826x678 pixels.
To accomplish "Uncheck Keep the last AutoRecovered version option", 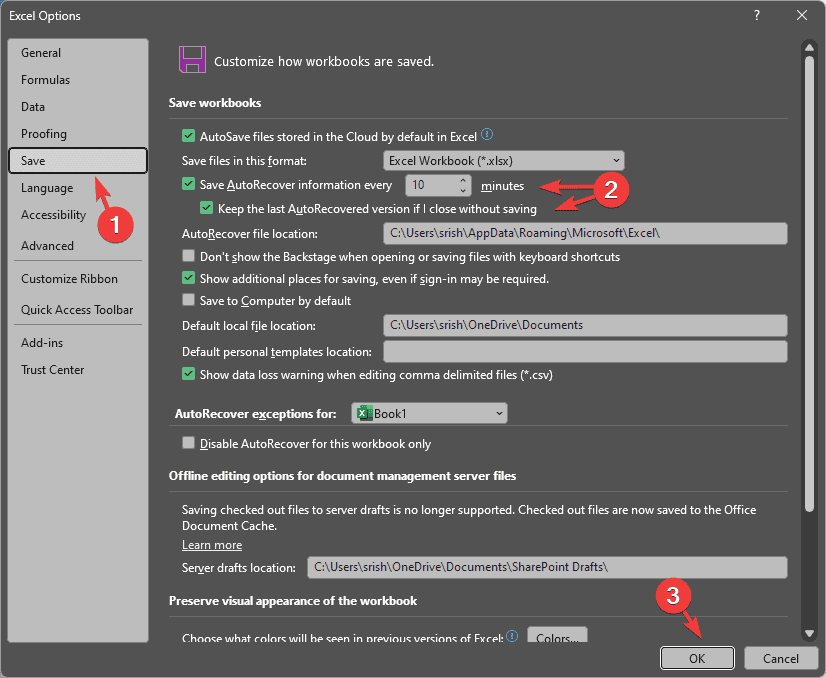I will 206,206.
